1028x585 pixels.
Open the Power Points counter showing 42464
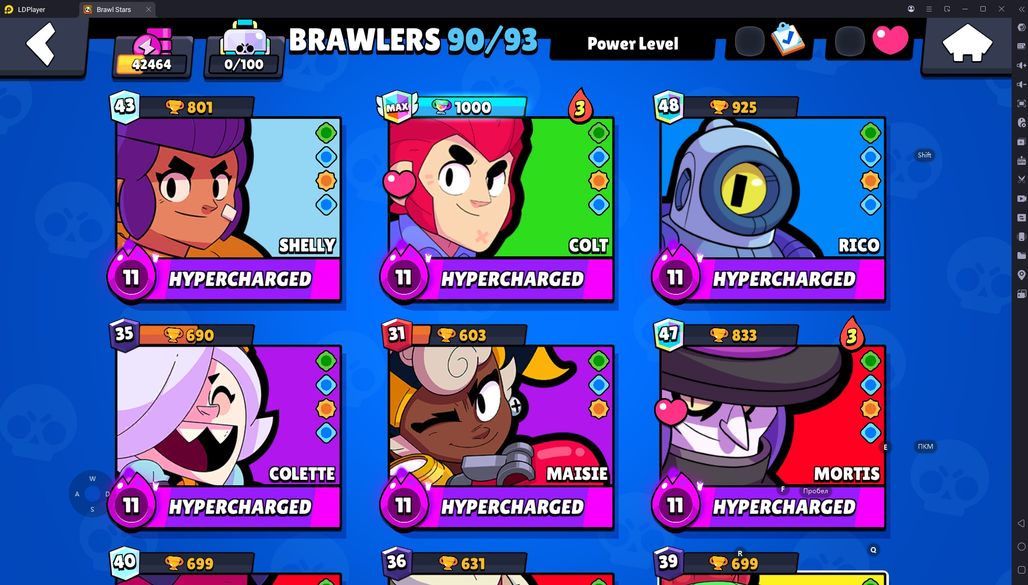(152, 54)
